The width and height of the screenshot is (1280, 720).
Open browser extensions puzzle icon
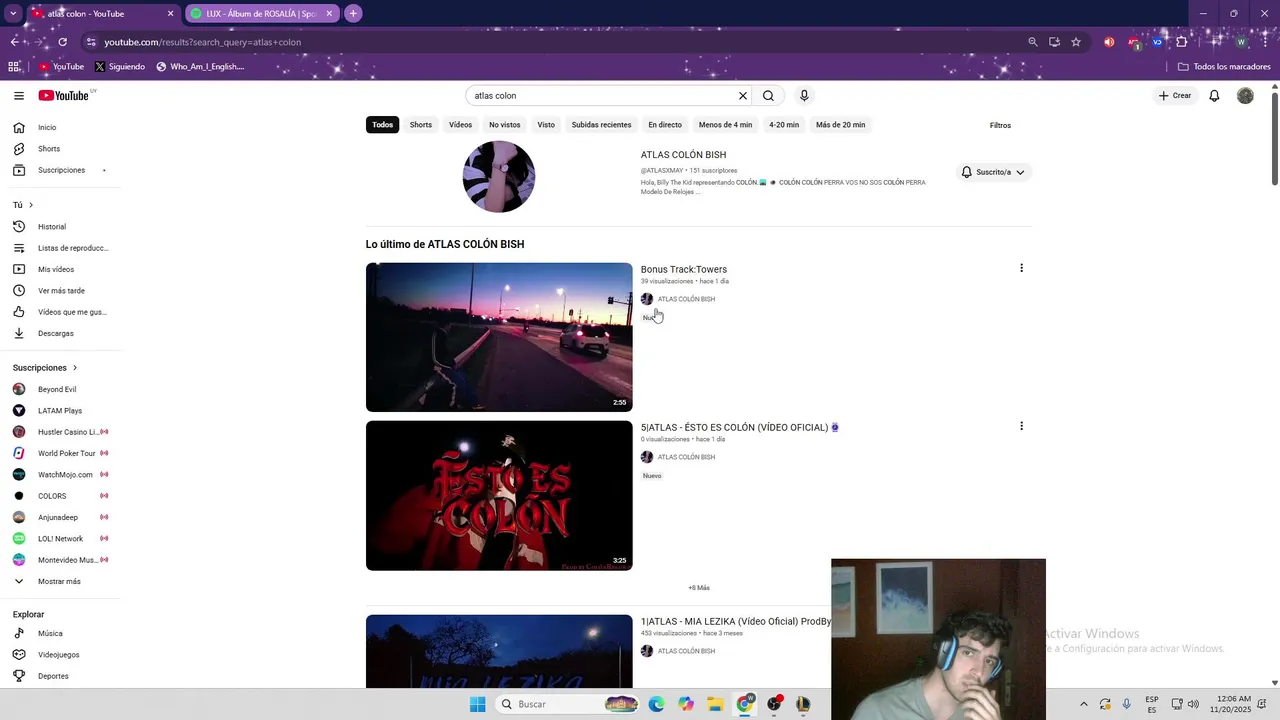point(1181,42)
